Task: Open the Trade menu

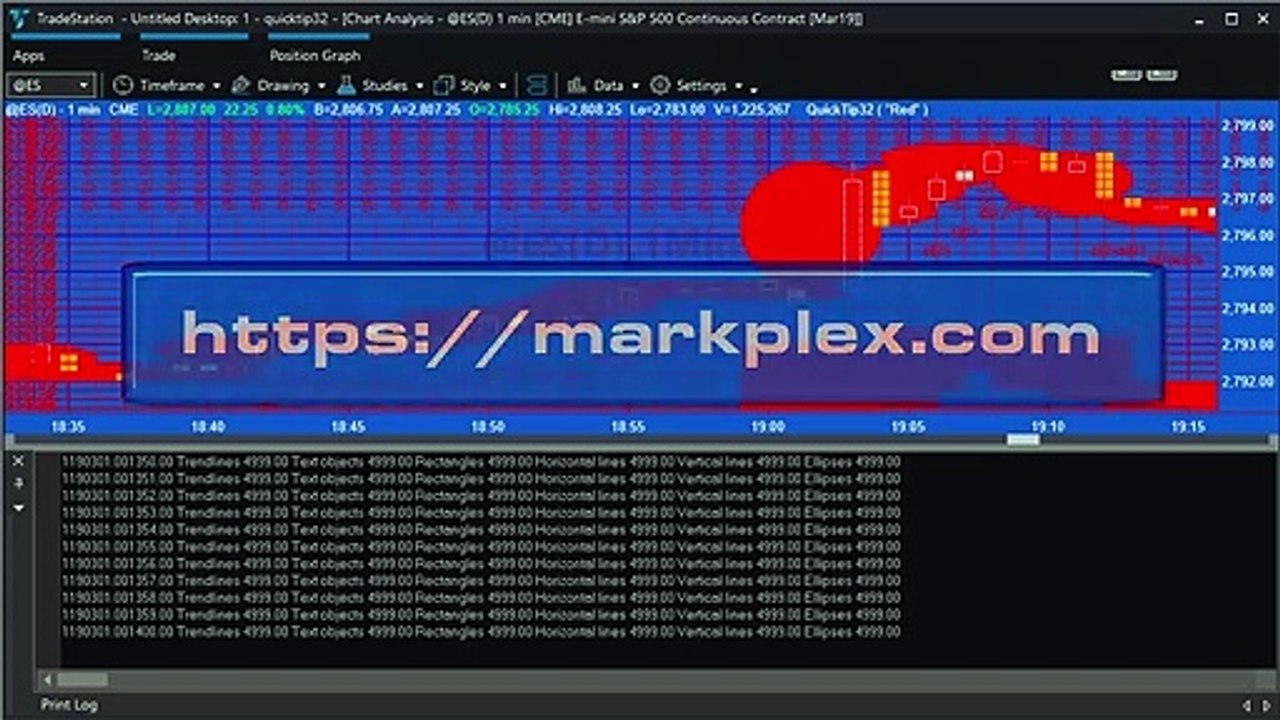Action: [158, 56]
